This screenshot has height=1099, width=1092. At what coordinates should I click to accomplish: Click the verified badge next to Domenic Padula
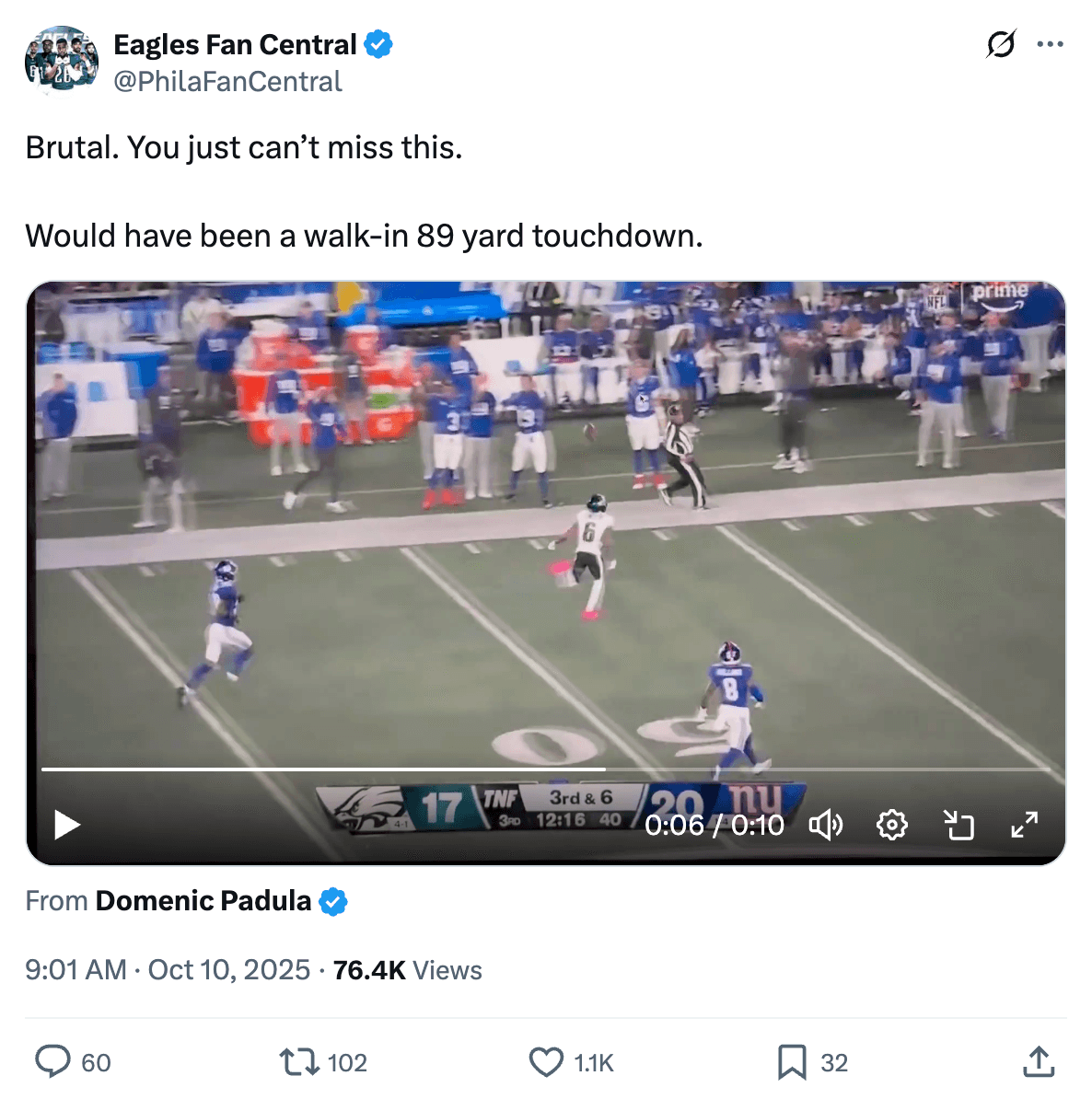coord(333,902)
